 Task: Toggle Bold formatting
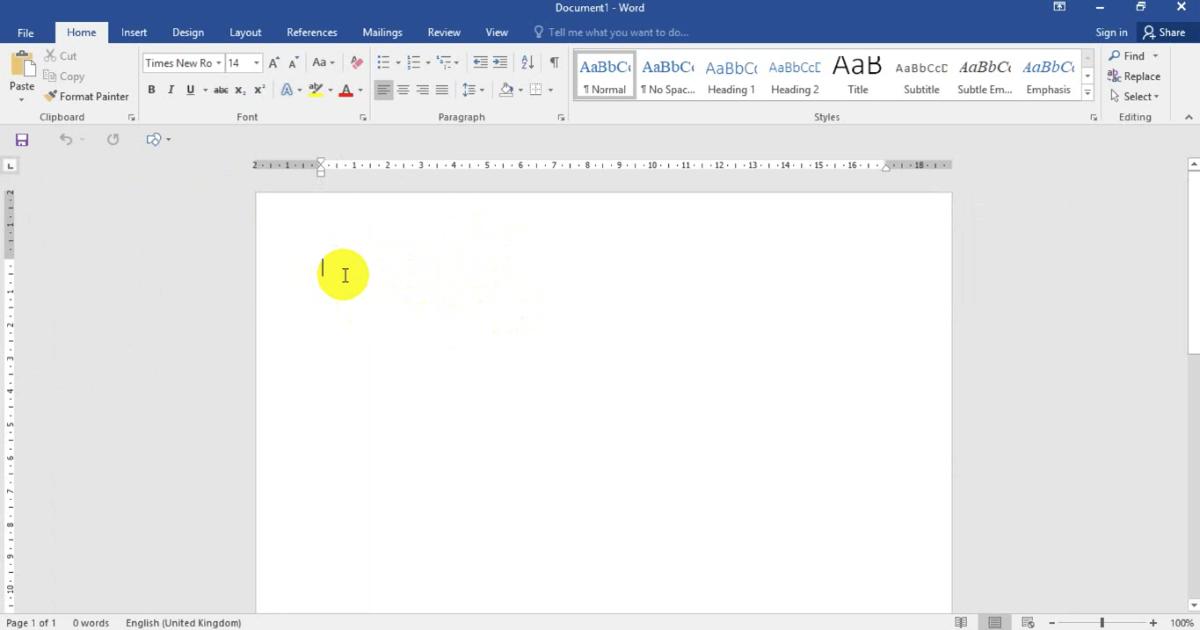click(x=152, y=90)
